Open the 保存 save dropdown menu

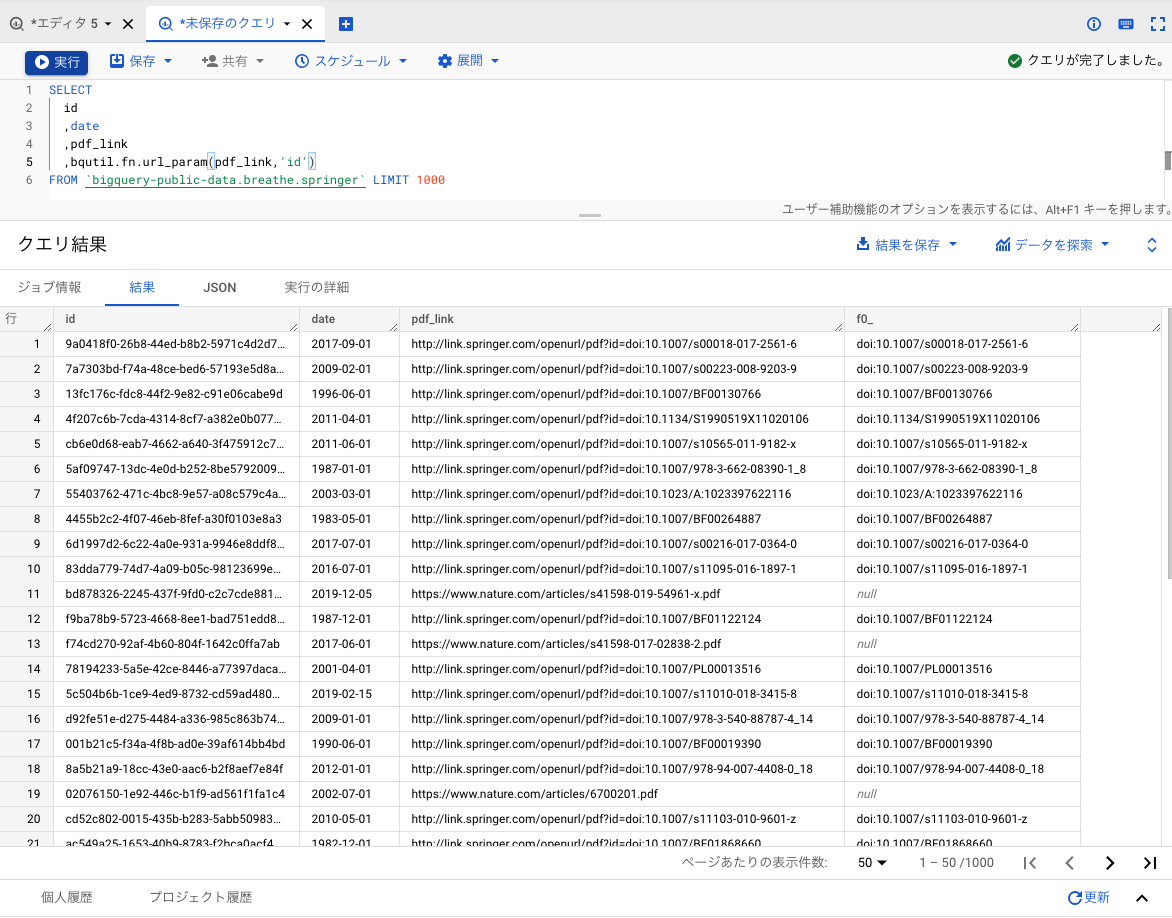coord(138,60)
